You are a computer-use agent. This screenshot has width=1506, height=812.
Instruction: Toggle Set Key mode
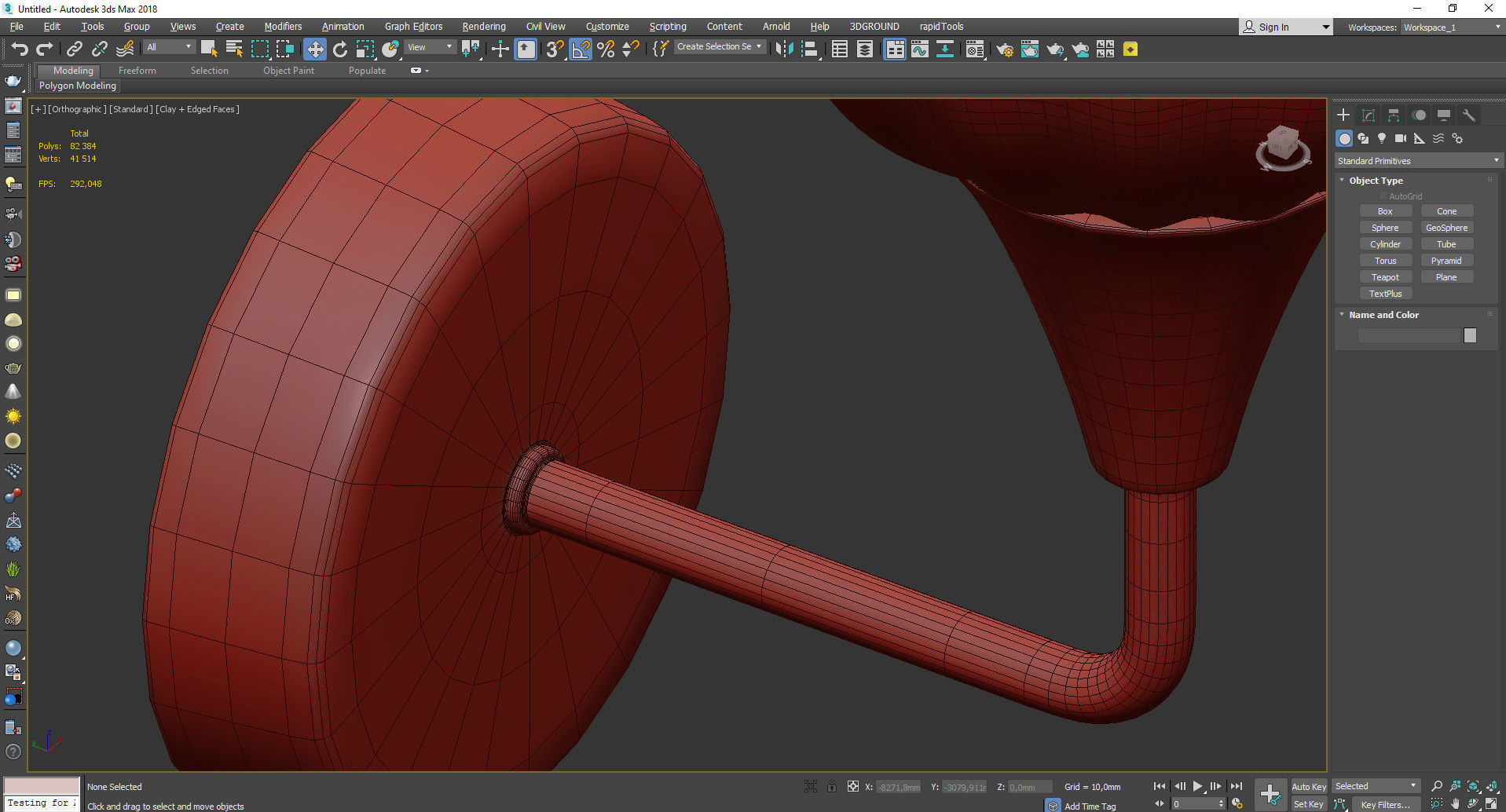click(x=1309, y=804)
